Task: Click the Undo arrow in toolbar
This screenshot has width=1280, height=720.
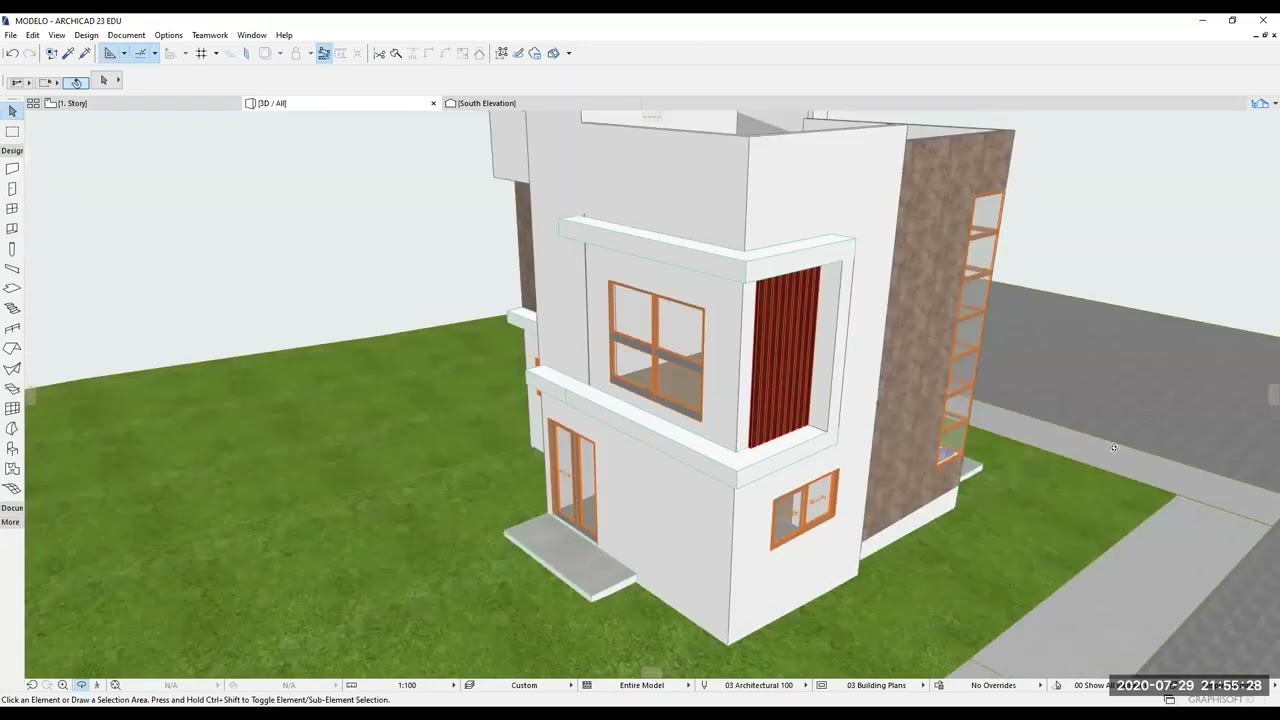Action: click(12, 53)
